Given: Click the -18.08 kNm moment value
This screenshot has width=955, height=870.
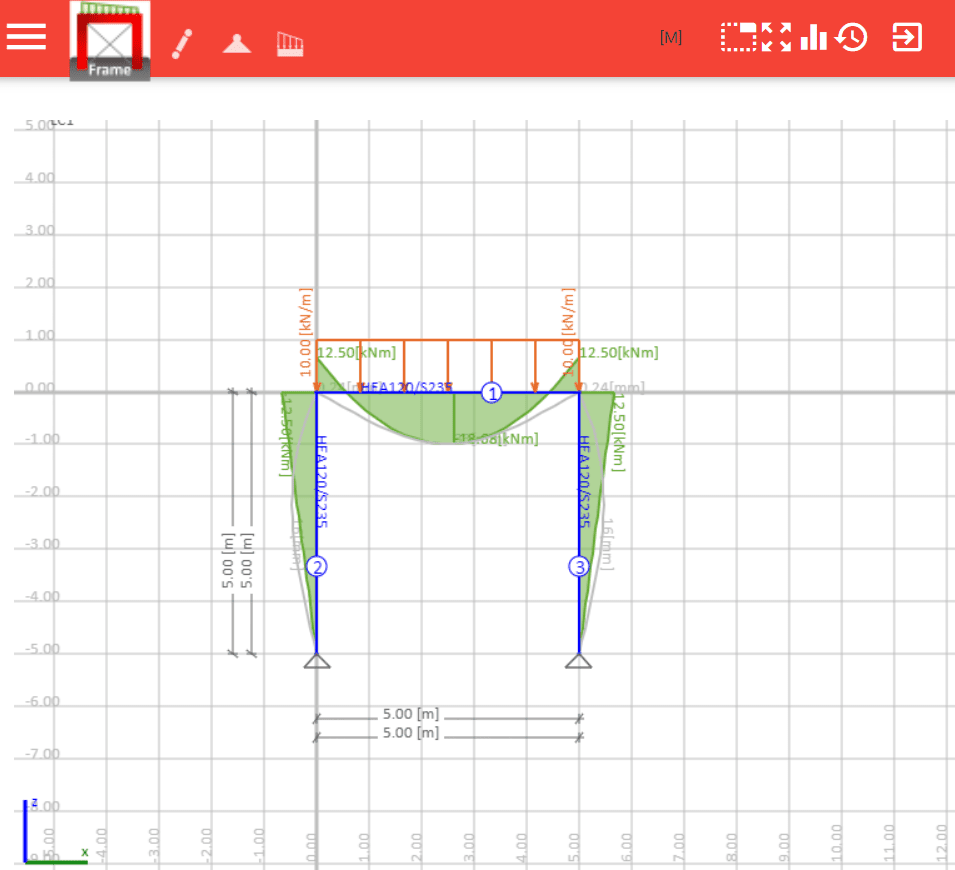Looking at the screenshot, I should pyautogui.click(x=494, y=438).
